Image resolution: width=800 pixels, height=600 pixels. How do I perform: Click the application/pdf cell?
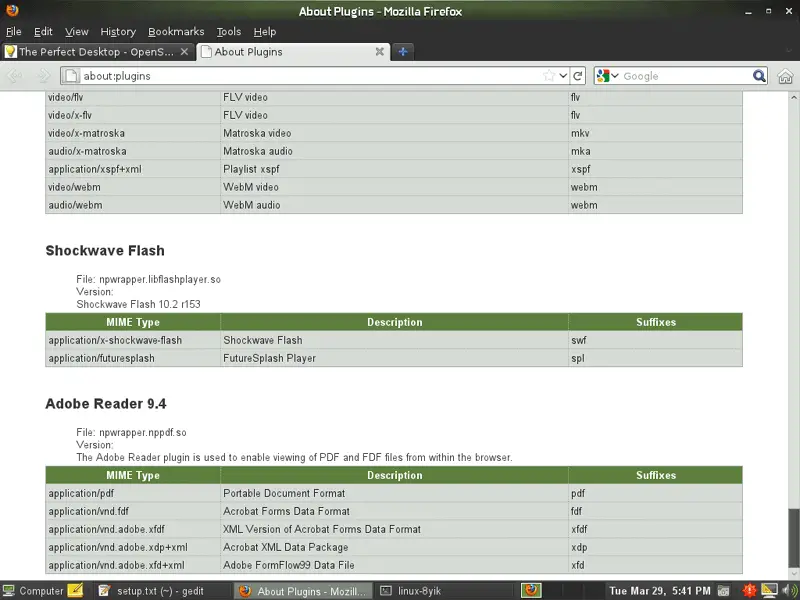[133, 493]
